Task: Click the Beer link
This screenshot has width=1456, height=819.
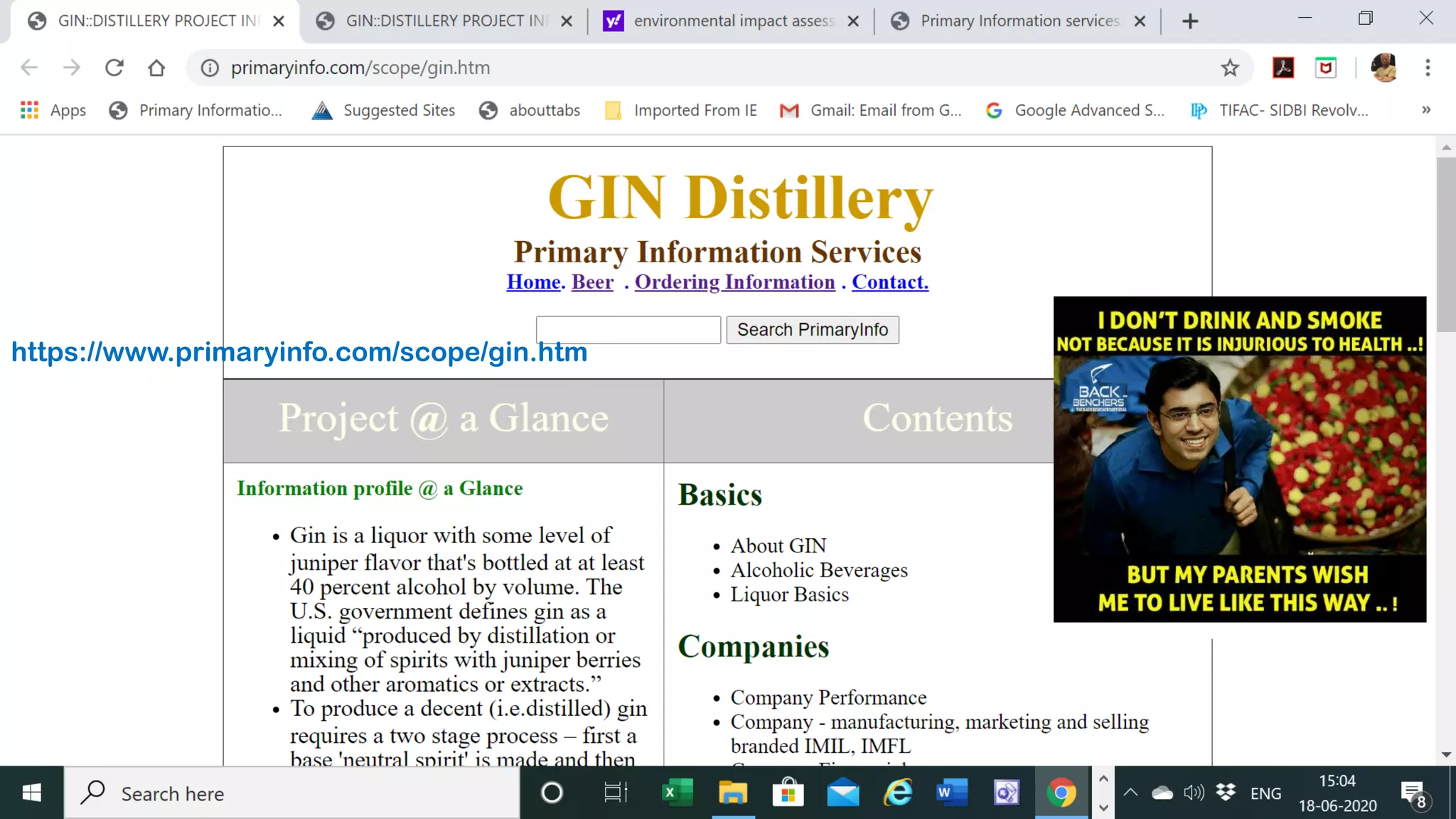Action: pos(592,282)
